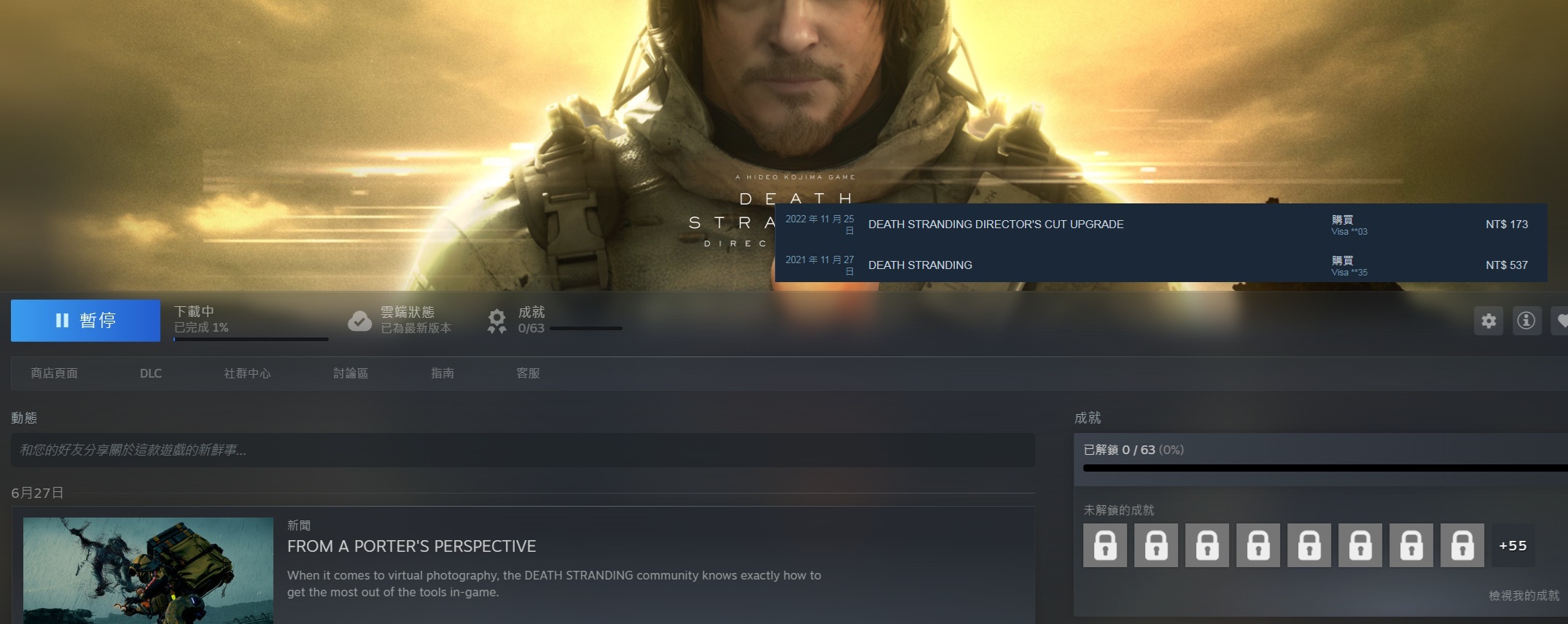Show the +55 more achievements
This screenshot has width=1568, height=624.
point(1513,545)
